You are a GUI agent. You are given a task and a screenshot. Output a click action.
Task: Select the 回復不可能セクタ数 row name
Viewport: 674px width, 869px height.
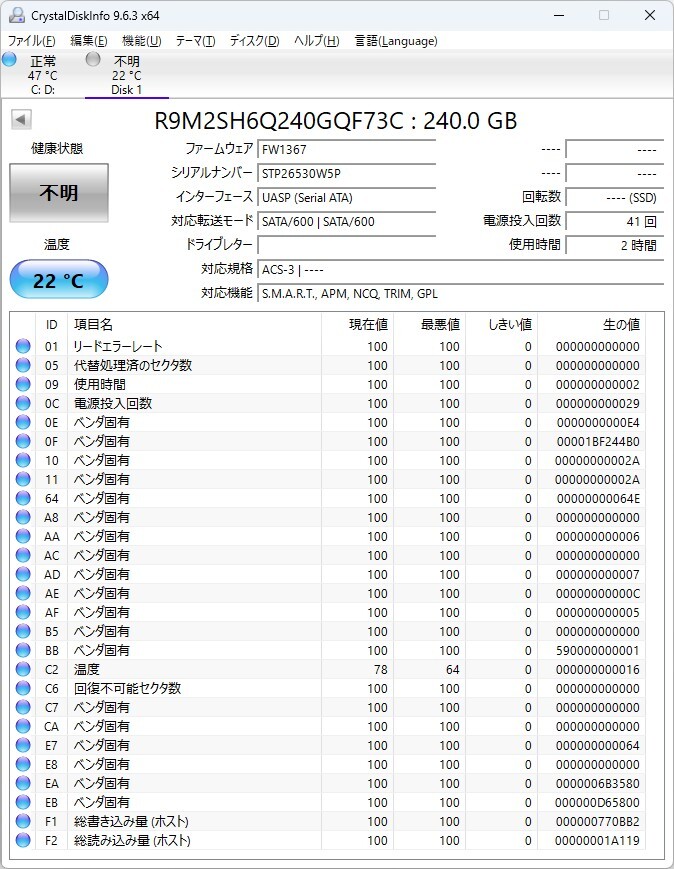[127, 688]
